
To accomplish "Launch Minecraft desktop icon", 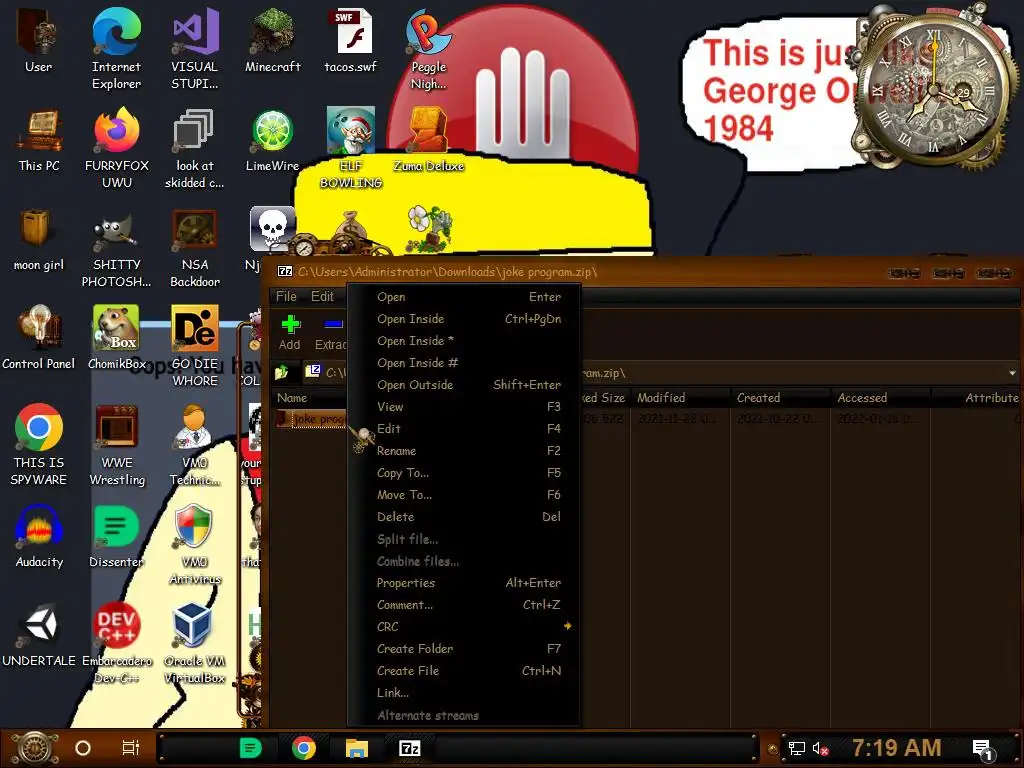I will [x=273, y=42].
